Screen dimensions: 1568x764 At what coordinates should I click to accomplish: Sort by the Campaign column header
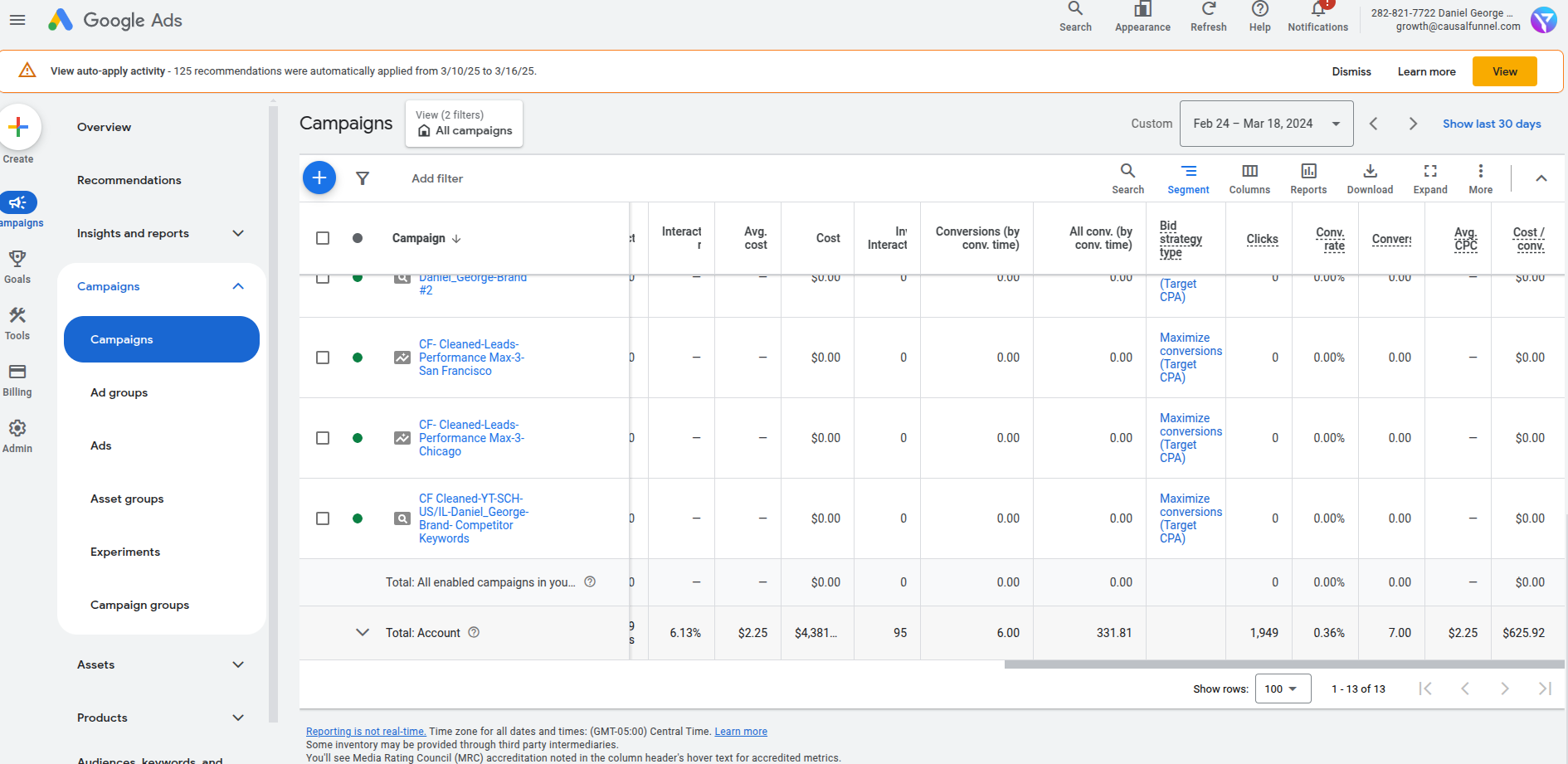point(426,238)
